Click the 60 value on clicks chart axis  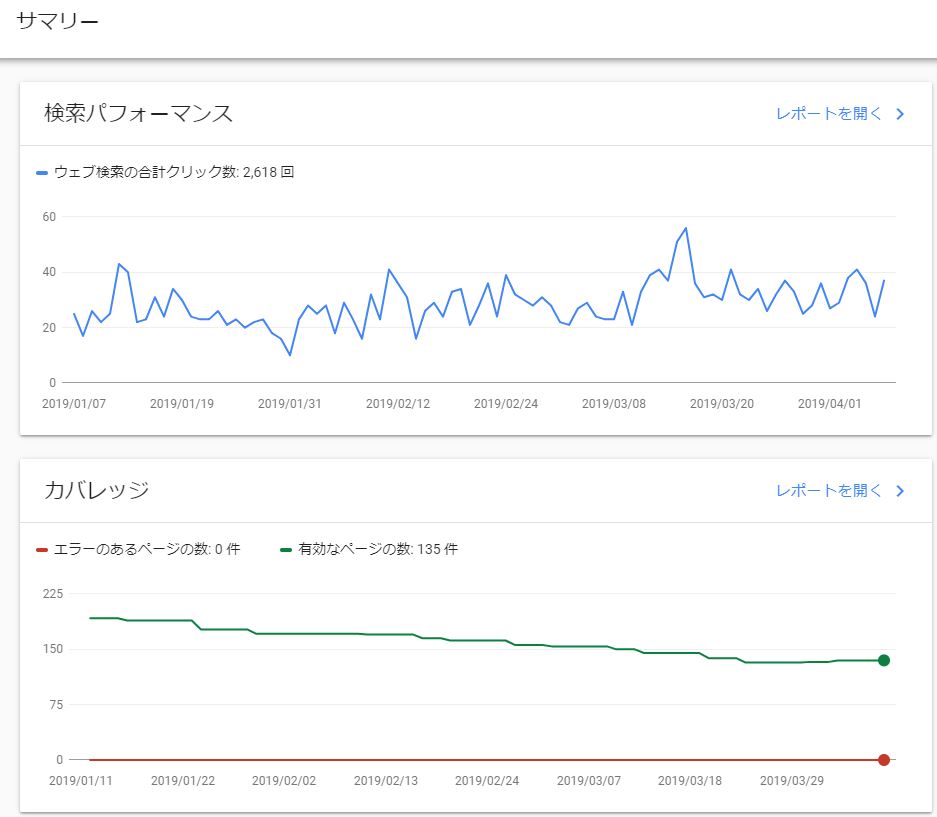pos(49,217)
